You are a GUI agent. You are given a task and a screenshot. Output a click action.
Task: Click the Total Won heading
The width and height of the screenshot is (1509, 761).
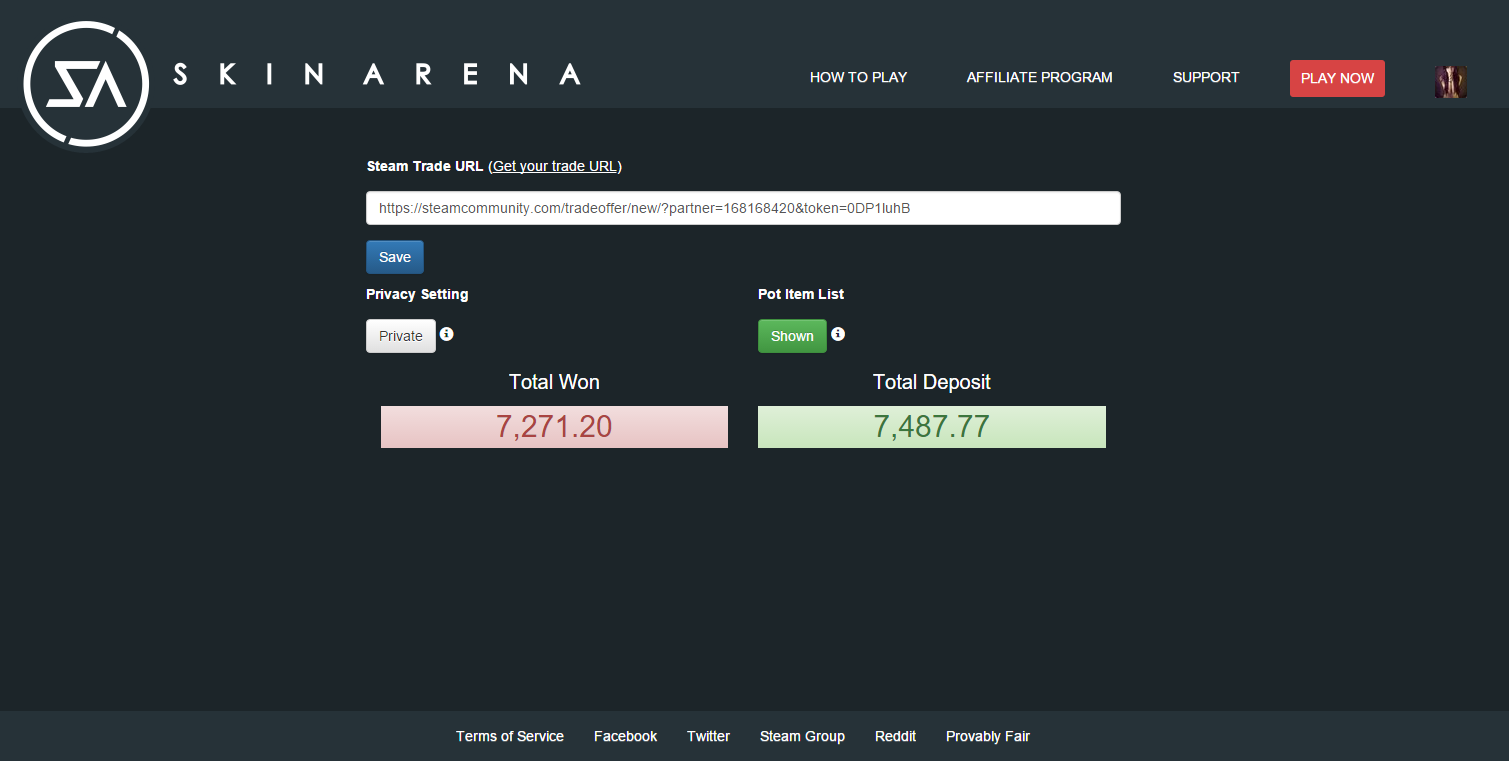[554, 382]
